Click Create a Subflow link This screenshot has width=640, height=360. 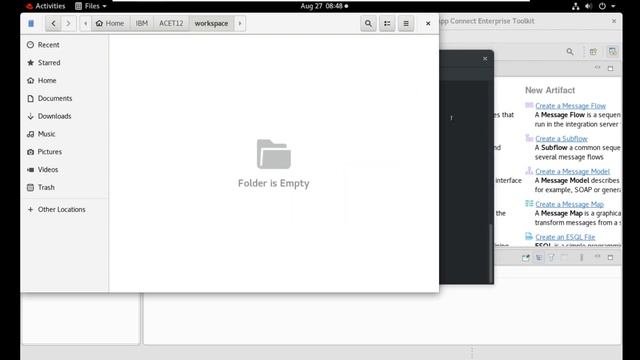pos(561,139)
